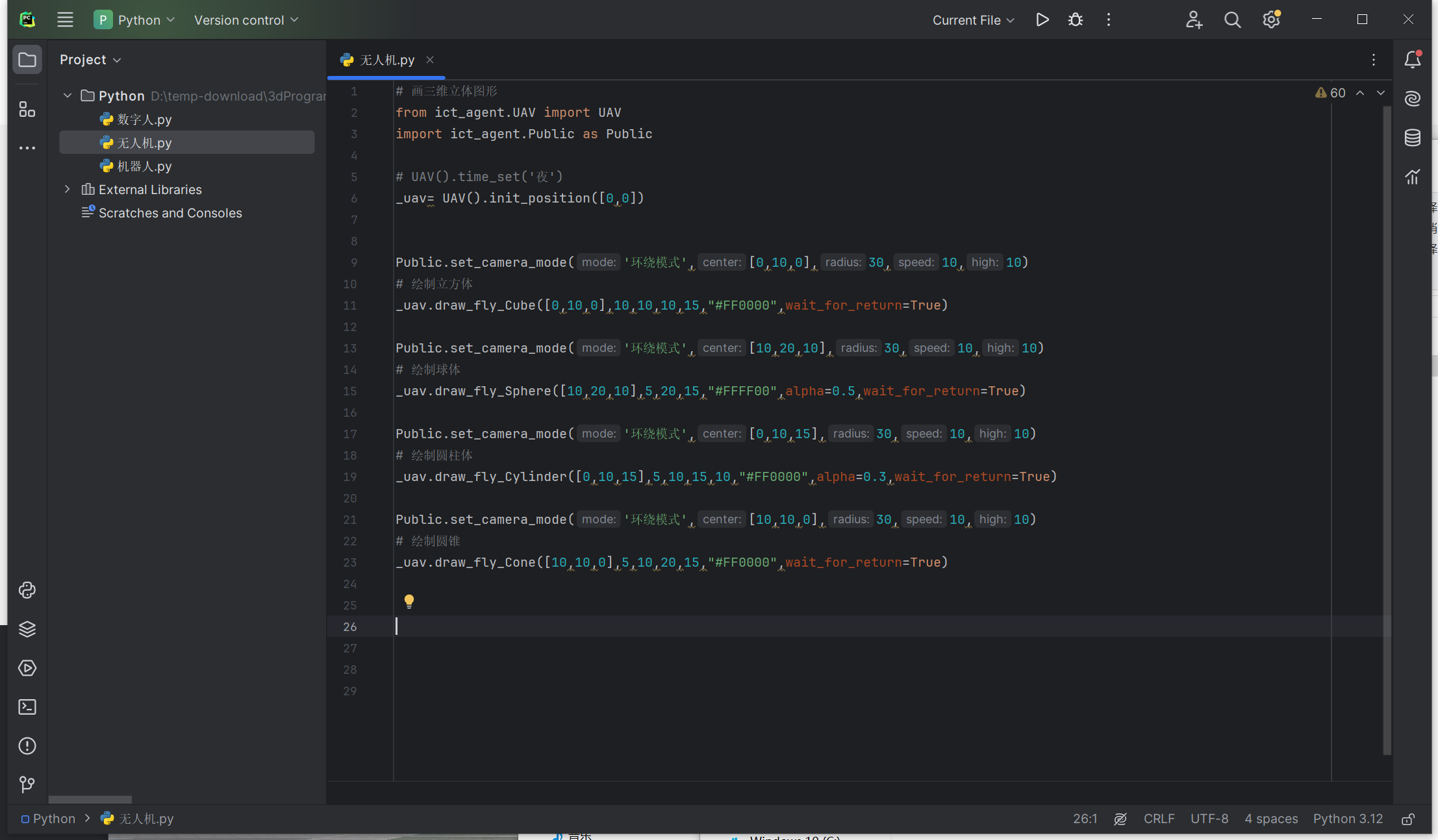The height and width of the screenshot is (840, 1438).
Task: Collapse the Python project root folder
Action: click(68, 95)
